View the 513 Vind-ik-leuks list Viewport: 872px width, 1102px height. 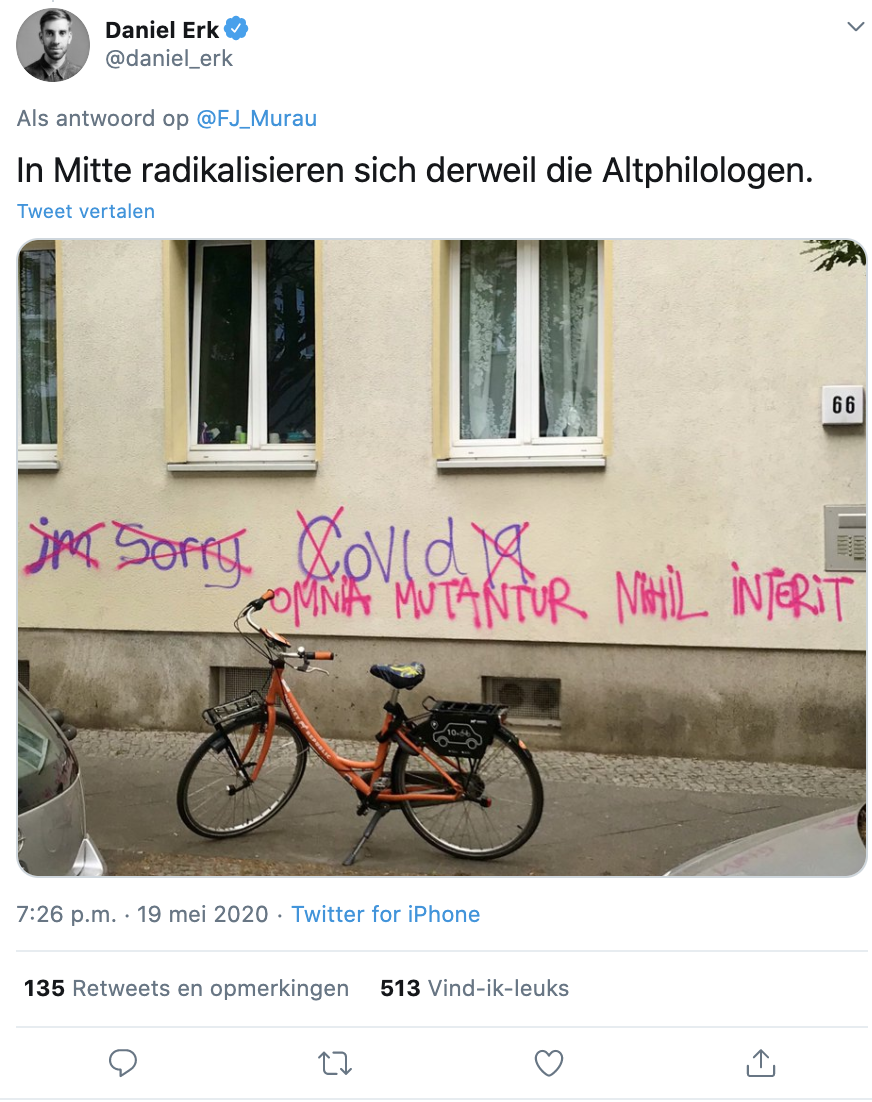[474, 988]
